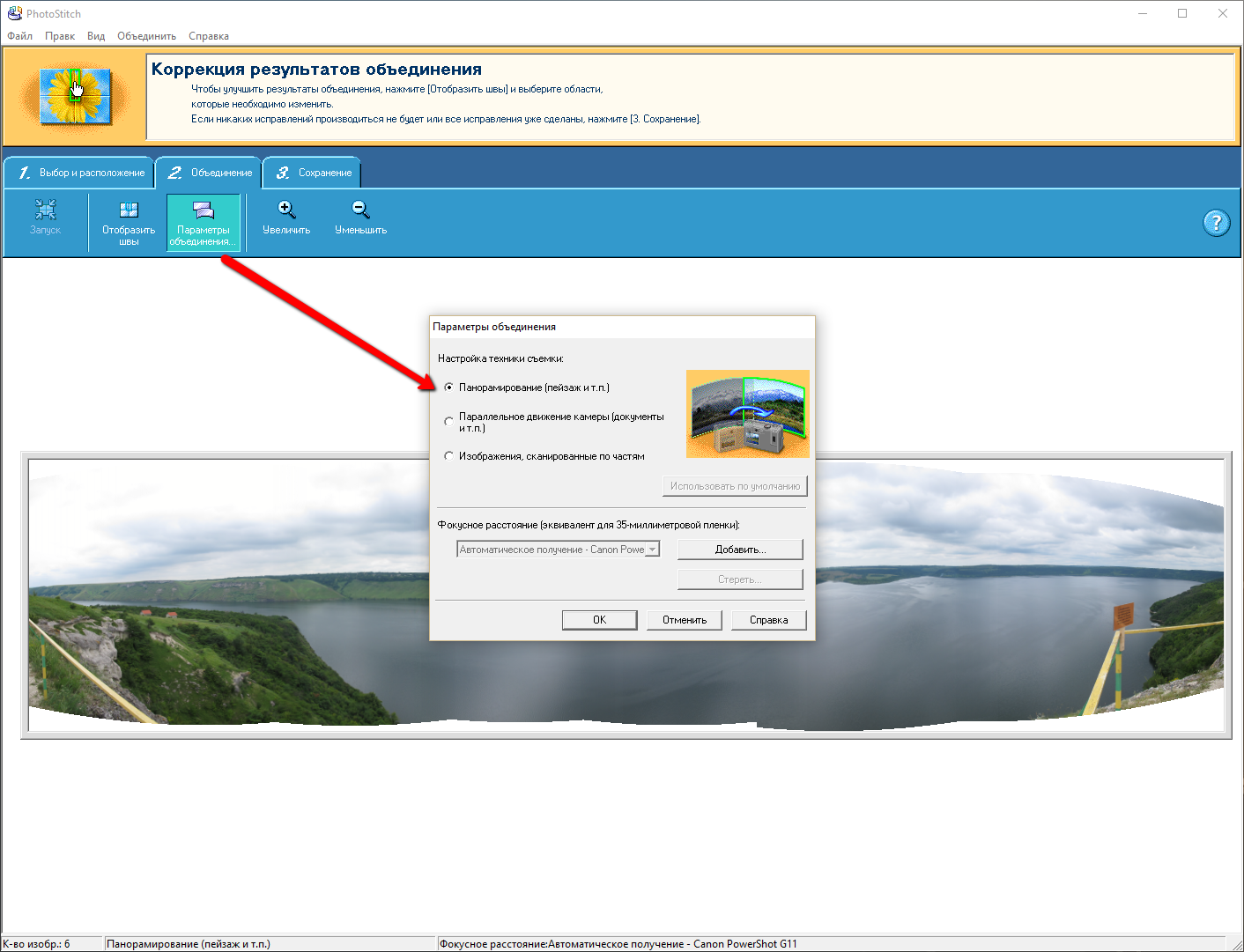The height and width of the screenshot is (952, 1244).
Task: Click the Запуск start icon
Action: [x=45, y=210]
